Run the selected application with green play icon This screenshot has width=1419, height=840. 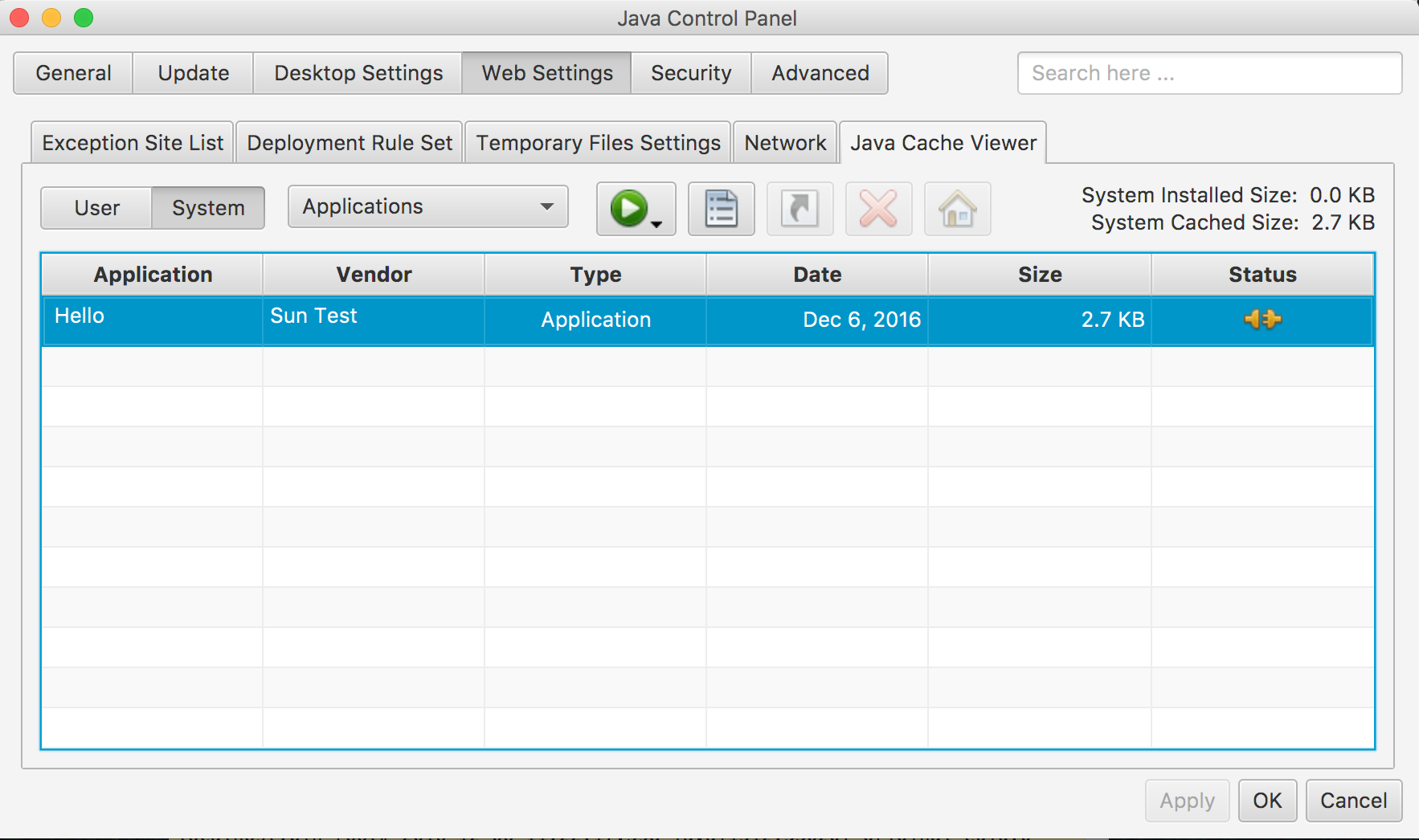coord(628,209)
